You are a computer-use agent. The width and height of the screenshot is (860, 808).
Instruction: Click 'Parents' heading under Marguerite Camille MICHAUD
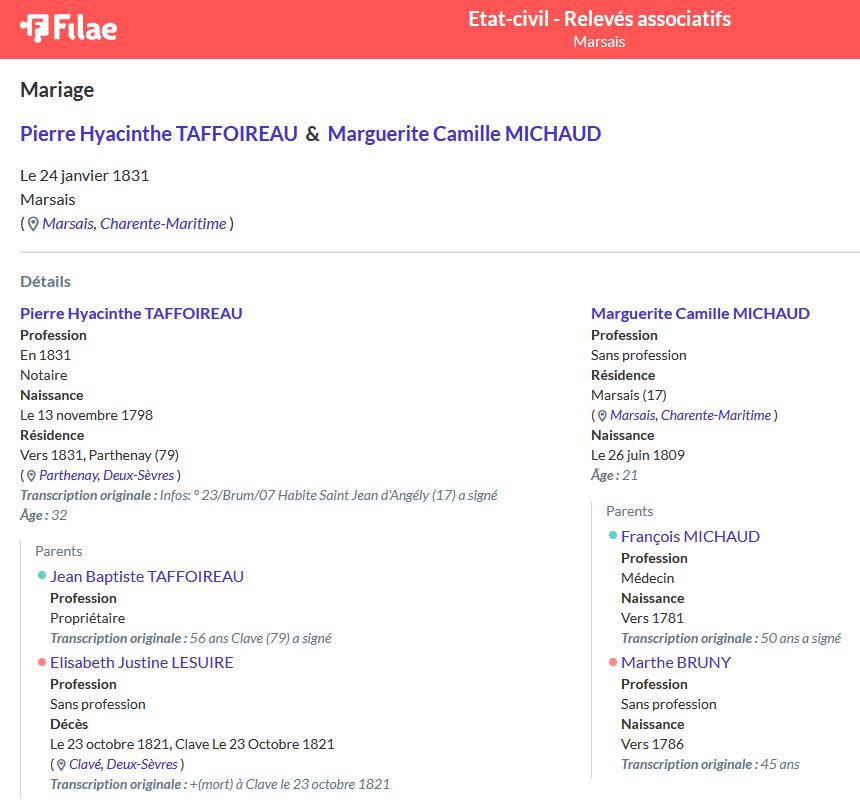(630, 512)
